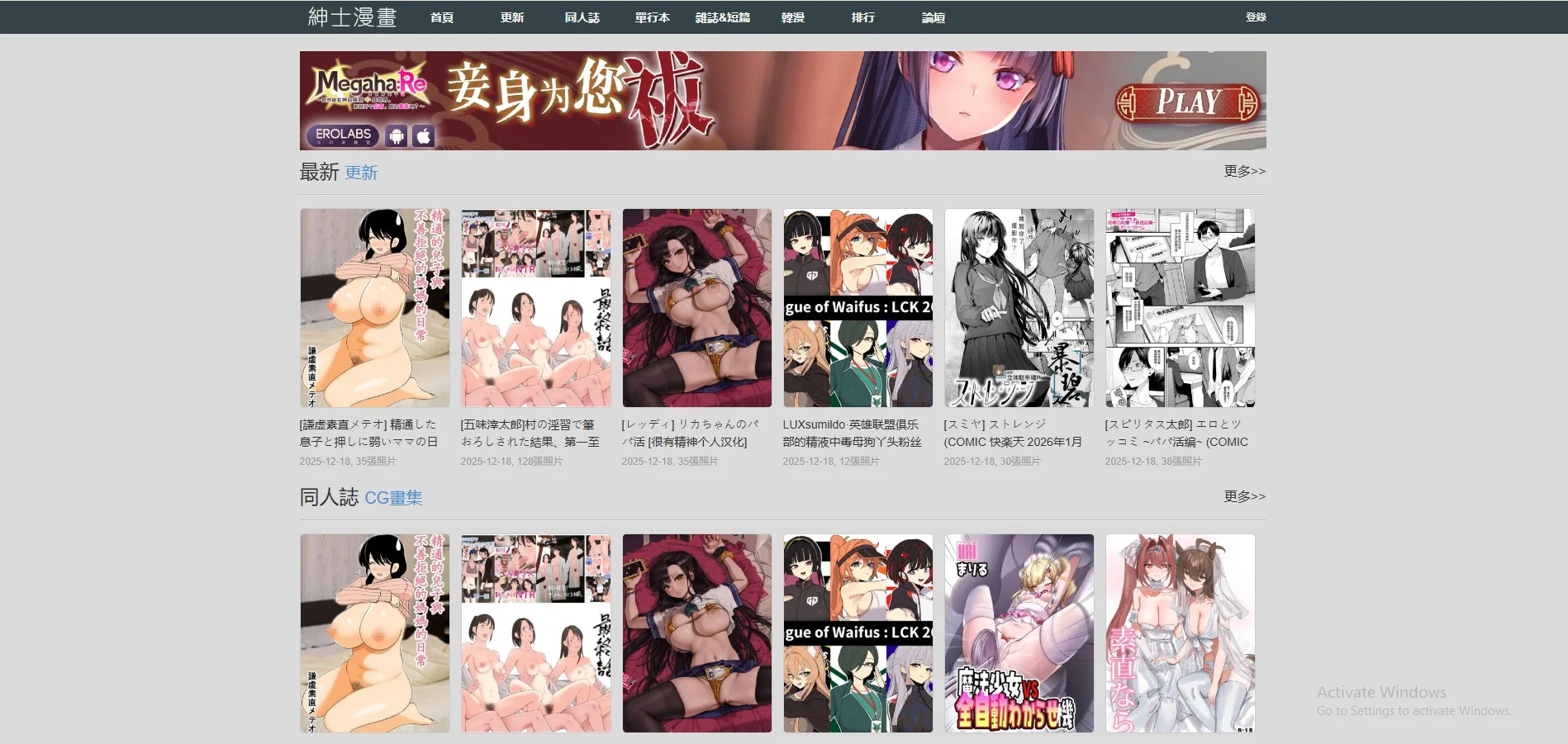Open the 首頁 menu item
This screenshot has width=1568, height=744.
(440, 17)
